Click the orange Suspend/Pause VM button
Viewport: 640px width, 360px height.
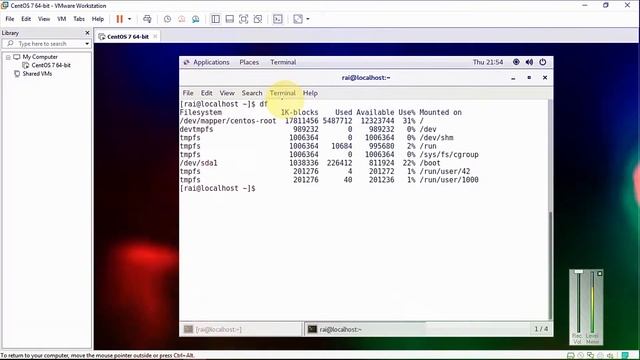coord(120,19)
